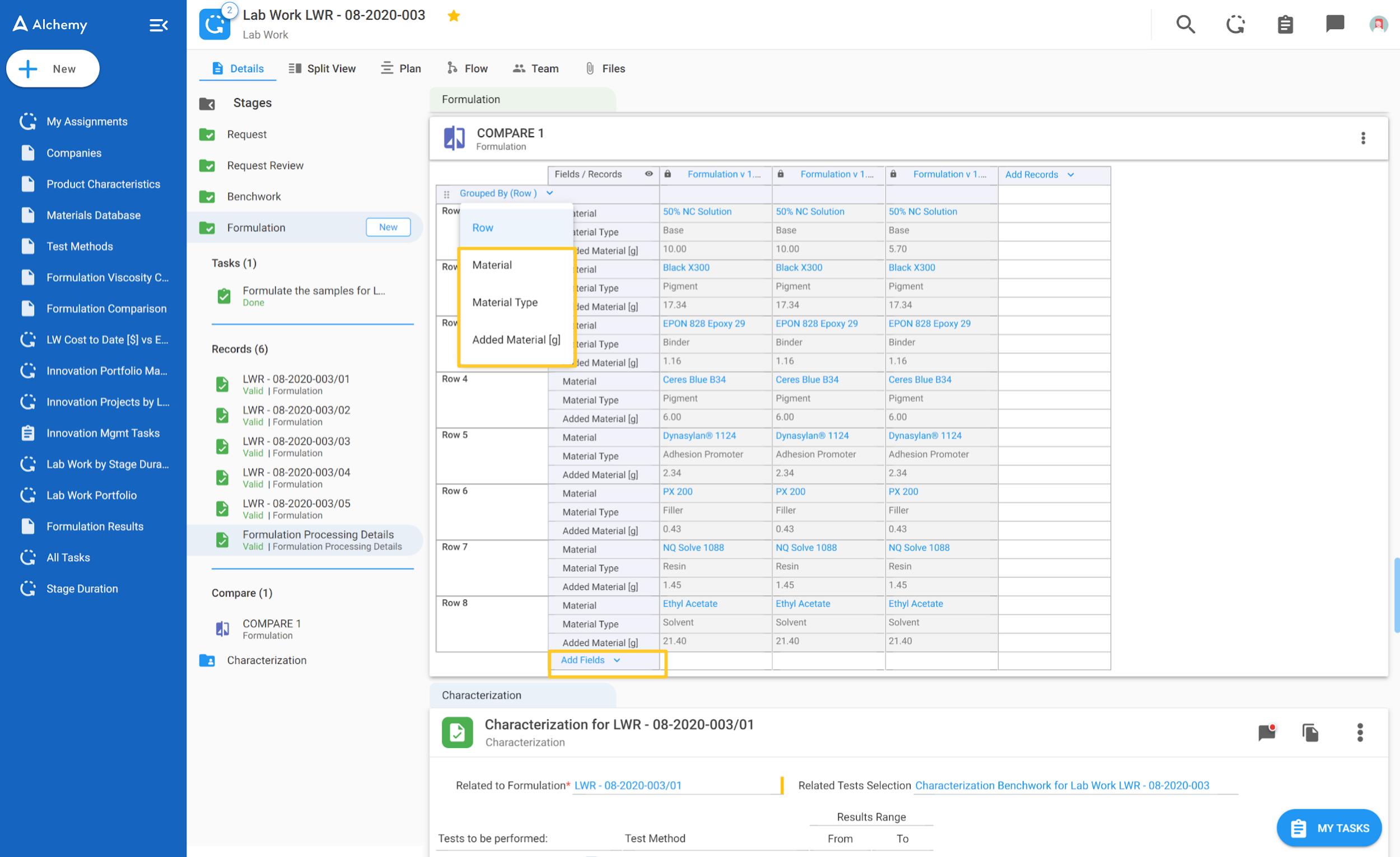Click the Benchwork stage check folder
Viewport: 1400px width, 857px height.
click(x=207, y=197)
